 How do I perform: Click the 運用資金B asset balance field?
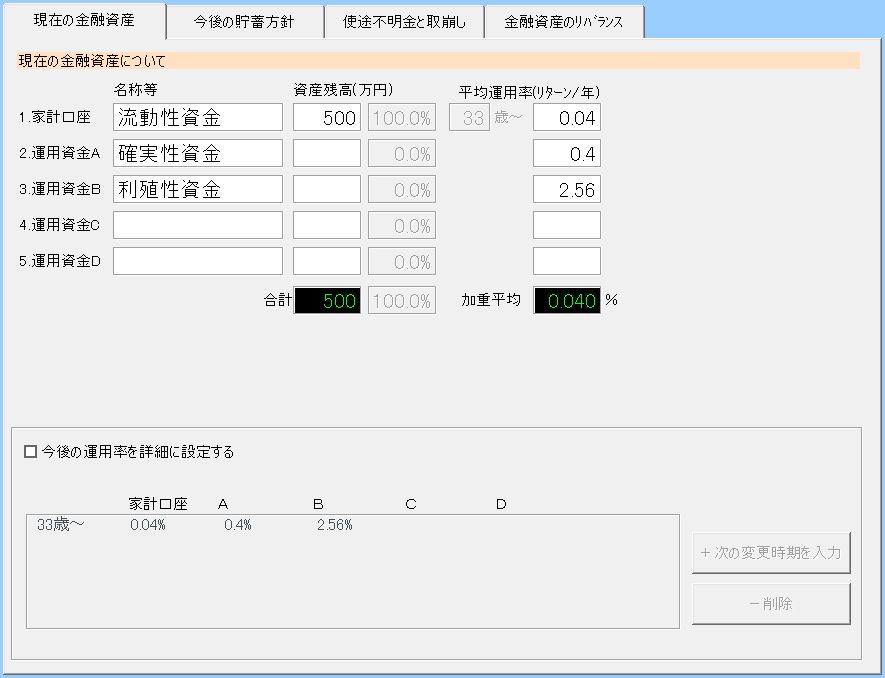tap(326, 190)
